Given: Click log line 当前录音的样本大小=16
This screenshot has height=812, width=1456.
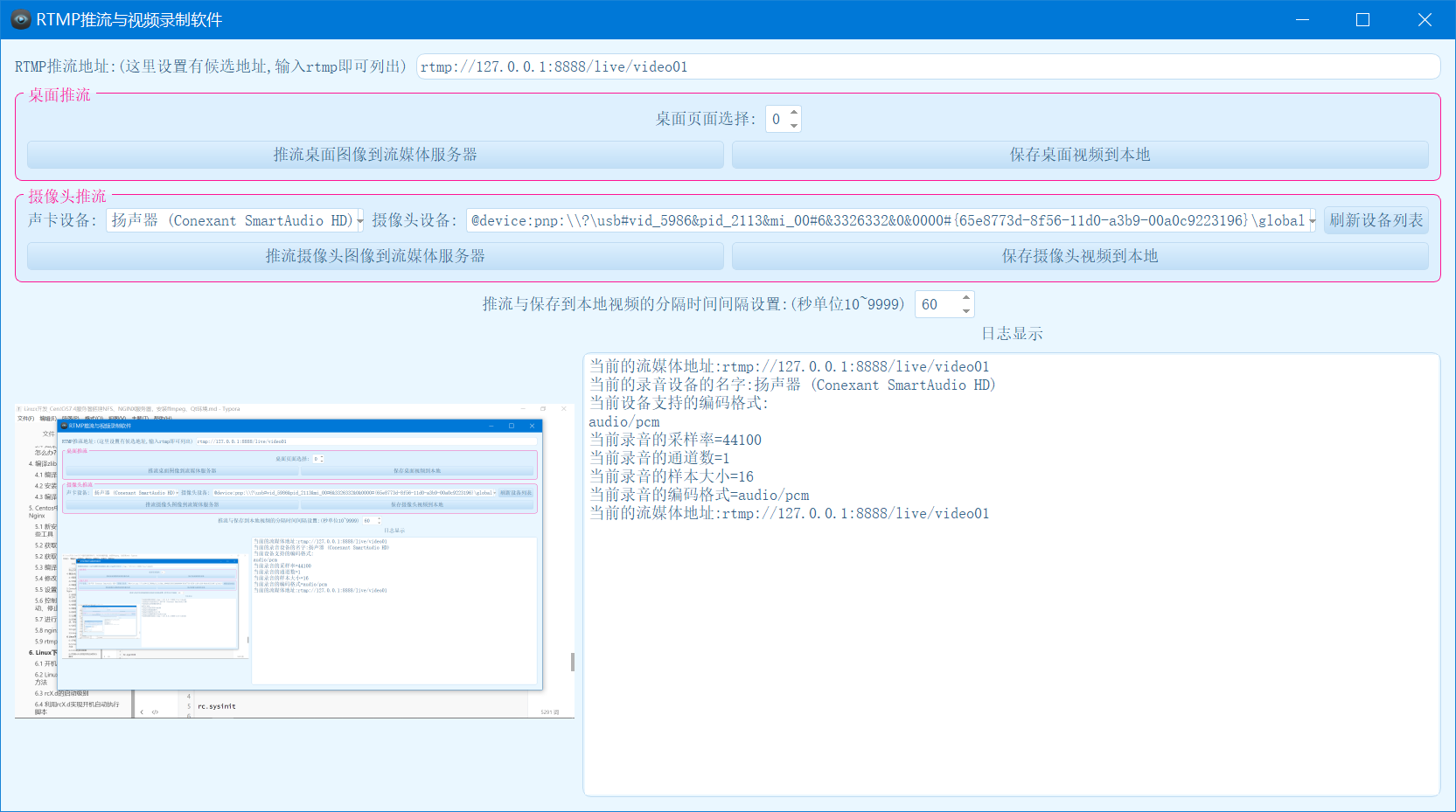Looking at the screenshot, I should pos(672,476).
